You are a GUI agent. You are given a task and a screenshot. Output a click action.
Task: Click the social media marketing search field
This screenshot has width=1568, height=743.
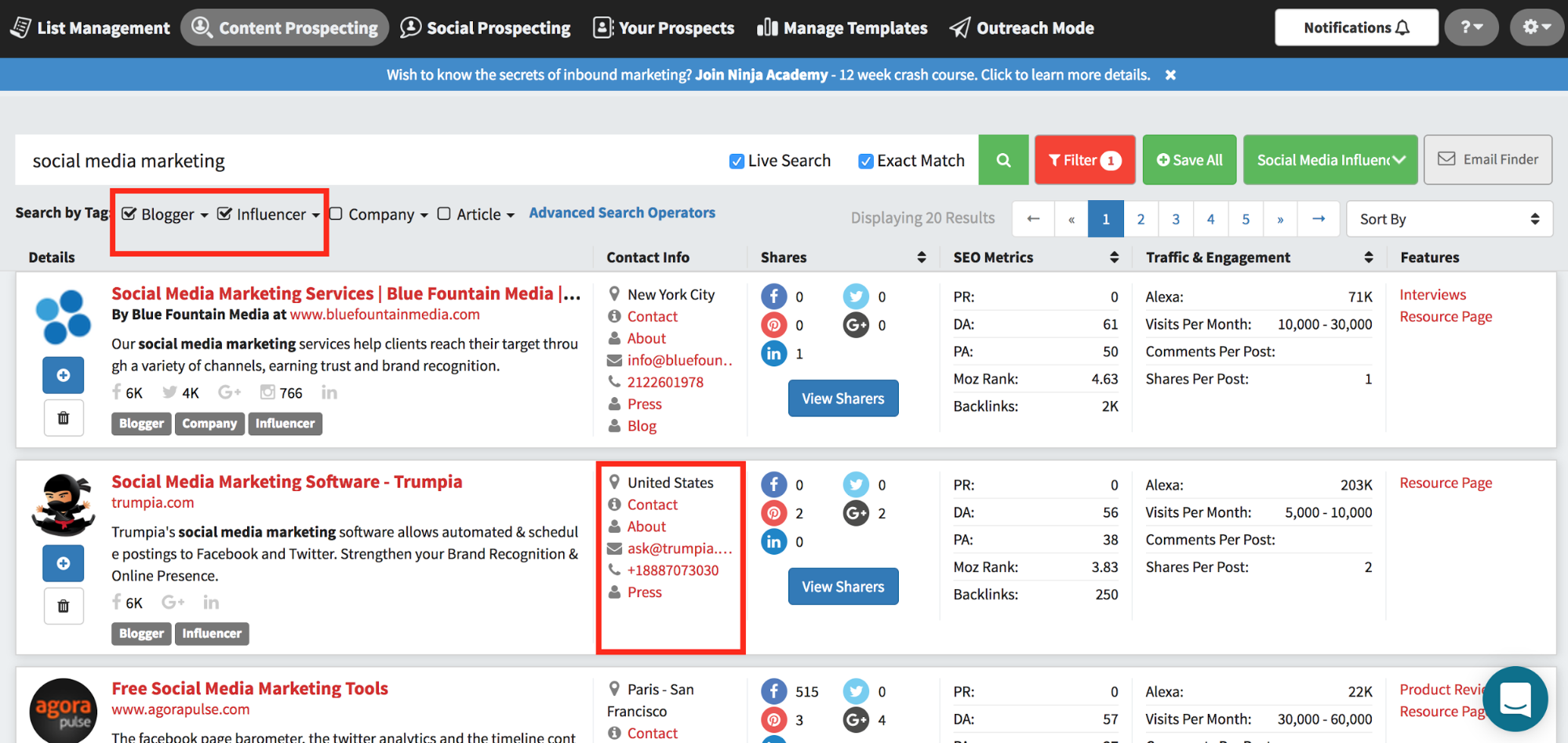[x=369, y=161]
